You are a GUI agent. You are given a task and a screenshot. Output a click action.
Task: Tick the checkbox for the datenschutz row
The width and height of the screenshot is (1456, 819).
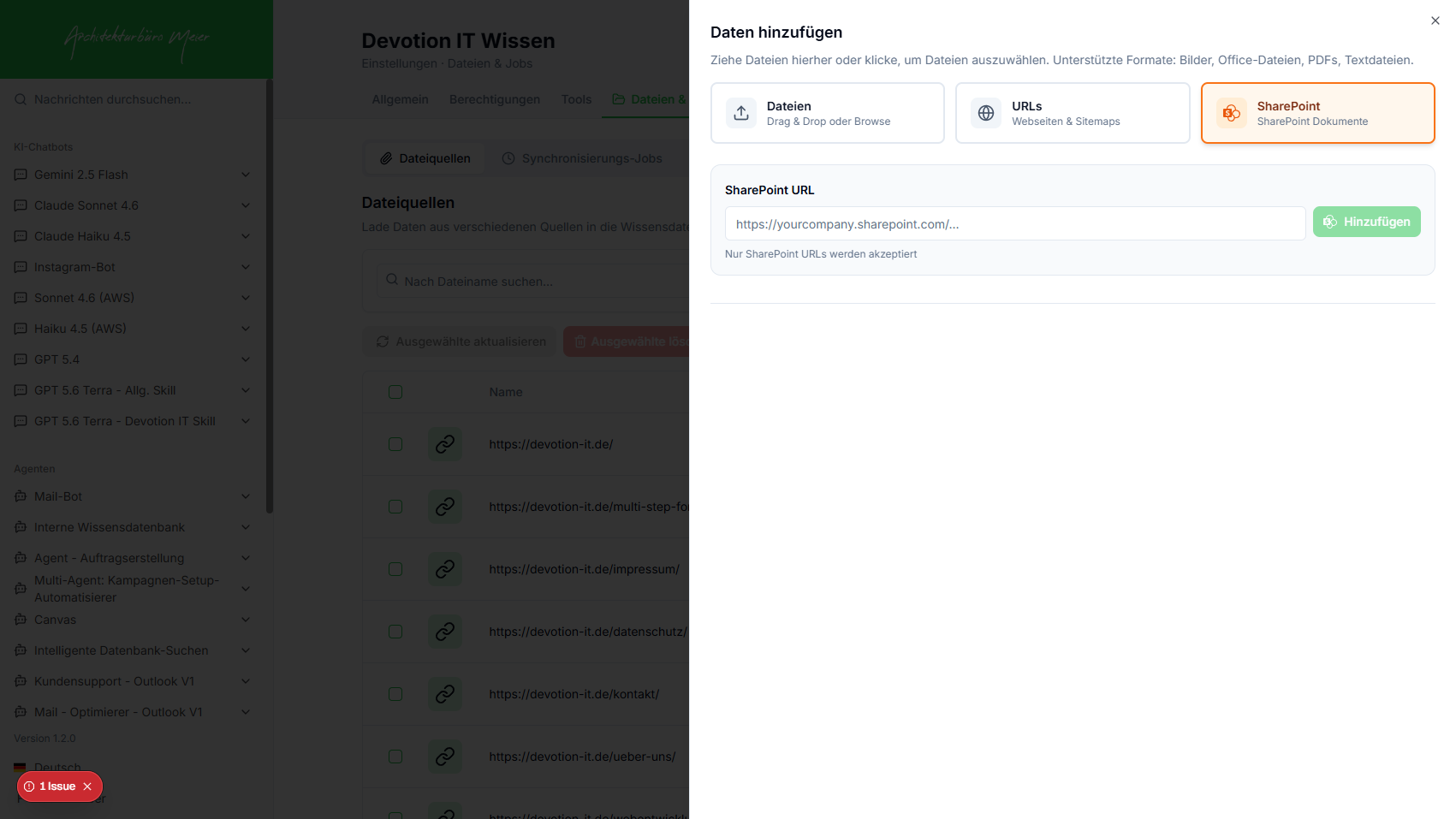(395, 632)
